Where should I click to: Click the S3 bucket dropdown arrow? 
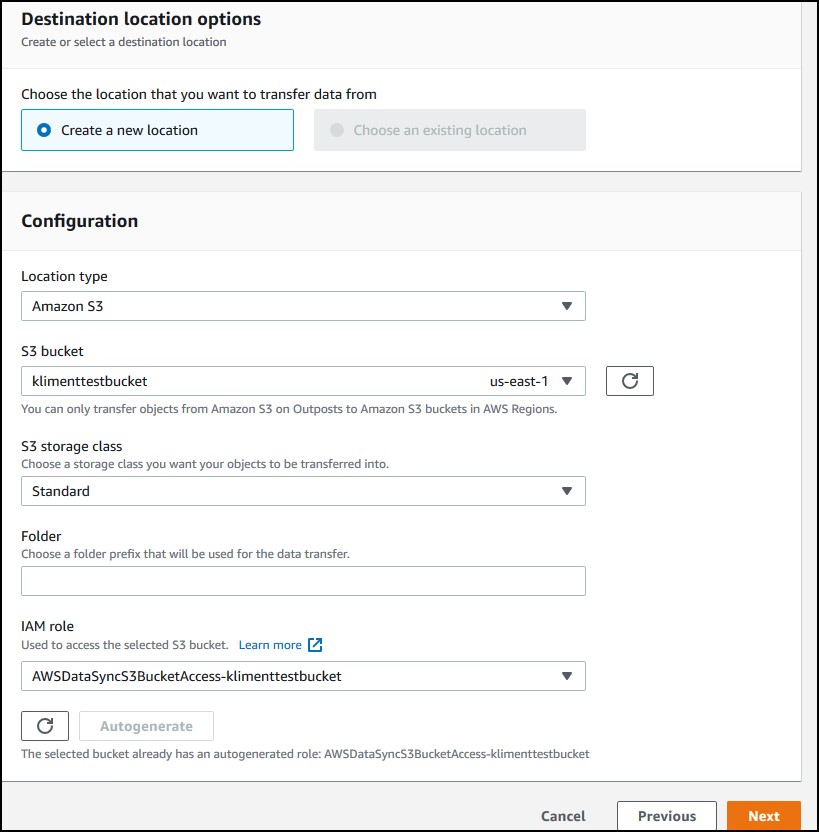point(567,381)
